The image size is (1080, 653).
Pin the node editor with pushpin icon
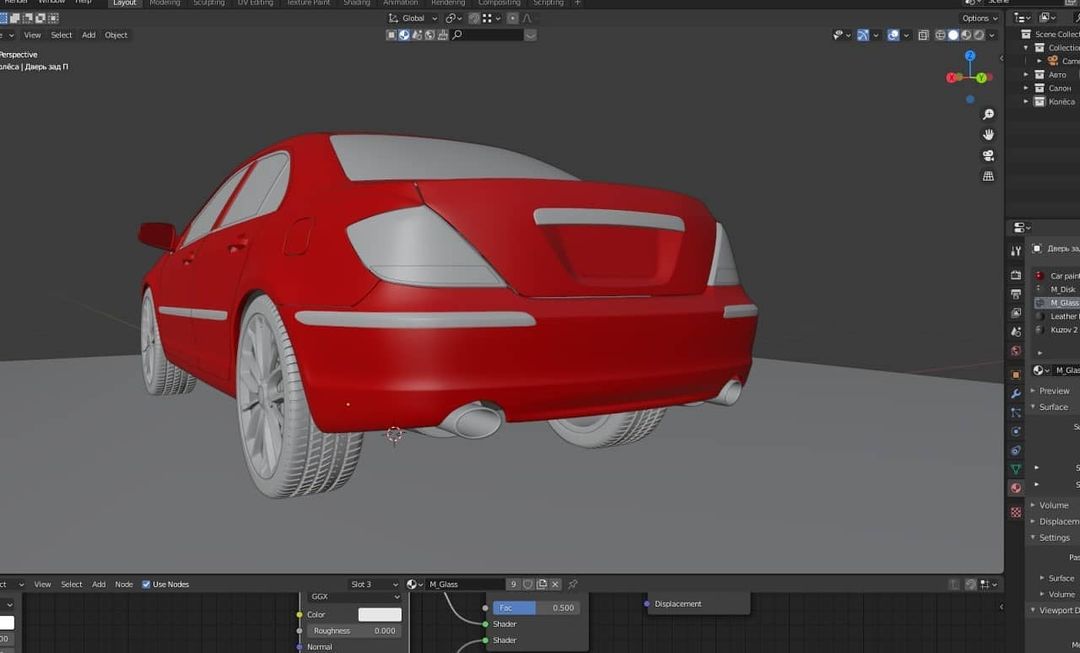[x=572, y=584]
